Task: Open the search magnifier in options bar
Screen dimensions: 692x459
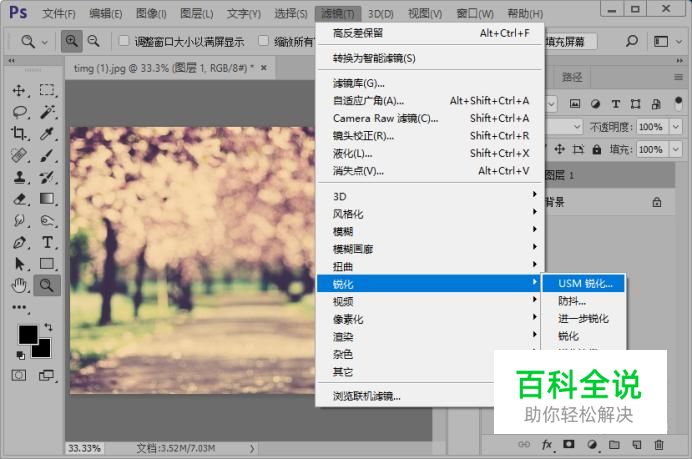Action: point(632,41)
